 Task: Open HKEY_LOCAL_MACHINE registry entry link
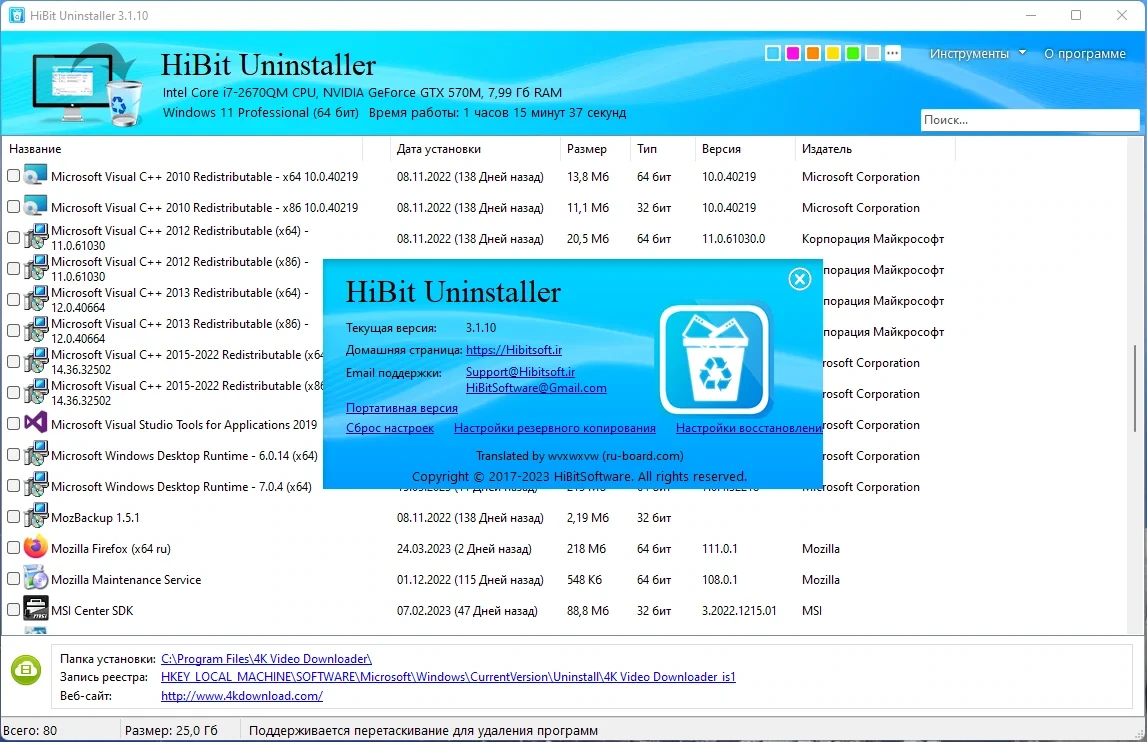448,677
